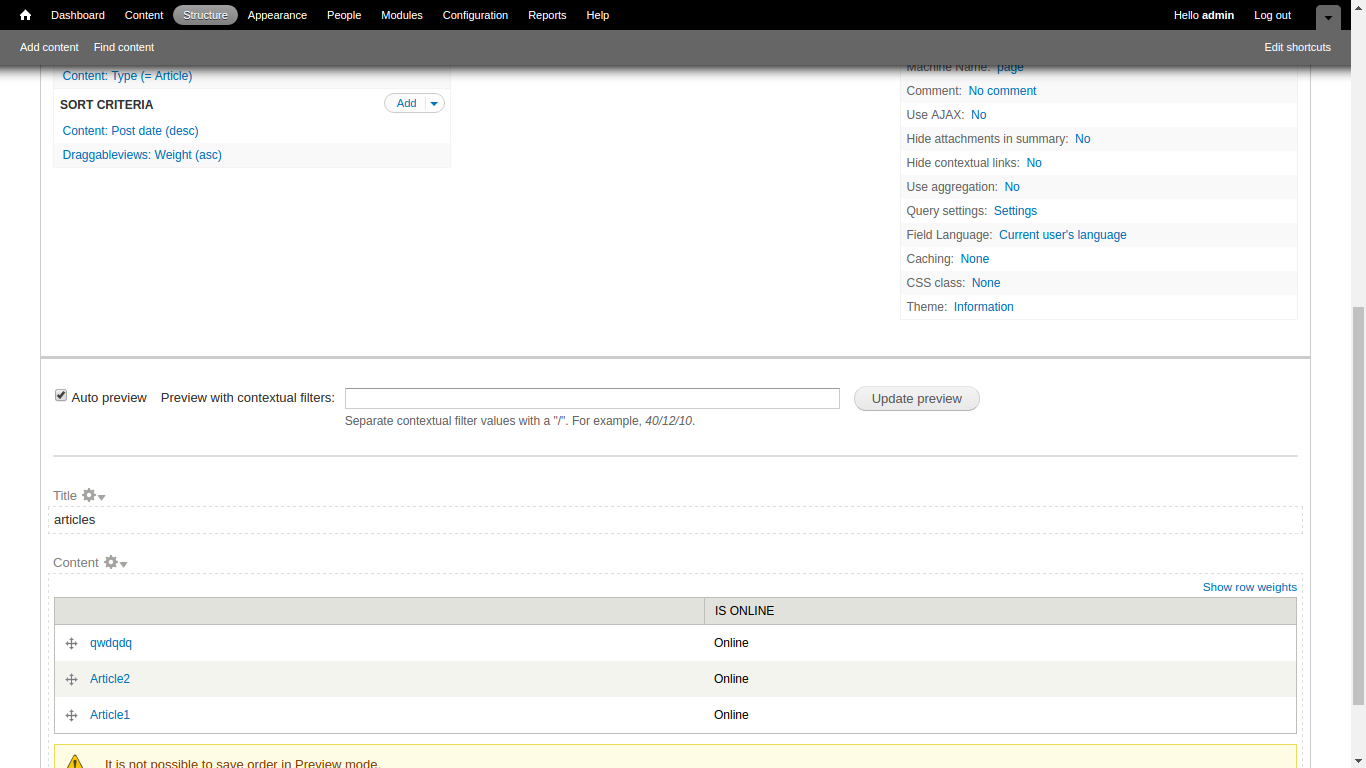The width and height of the screenshot is (1366, 768).
Task: Change CSS class setting None
Action: 986,283
